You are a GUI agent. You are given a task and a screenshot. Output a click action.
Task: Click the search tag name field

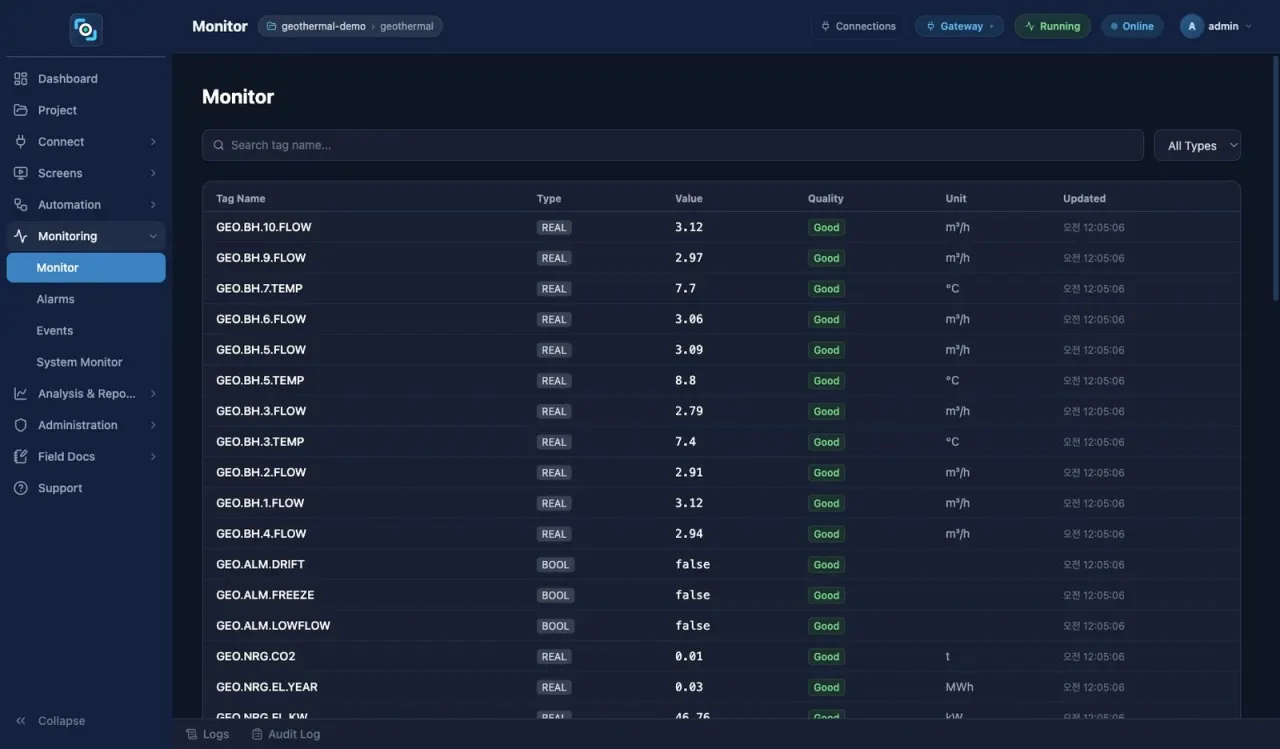(x=673, y=145)
